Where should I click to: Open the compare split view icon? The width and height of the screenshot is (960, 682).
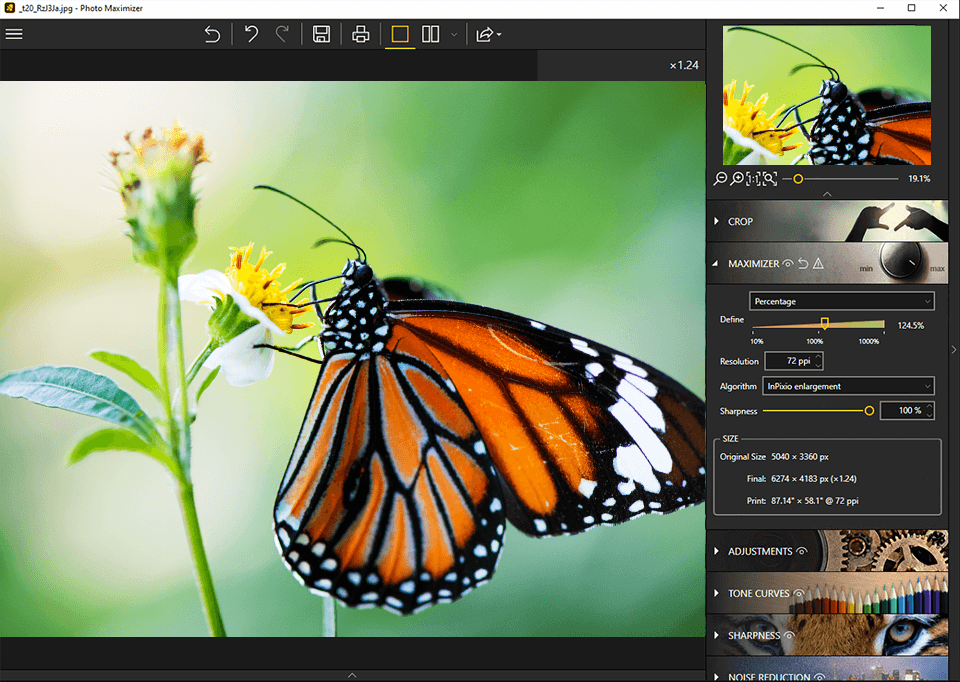(429, 34)
